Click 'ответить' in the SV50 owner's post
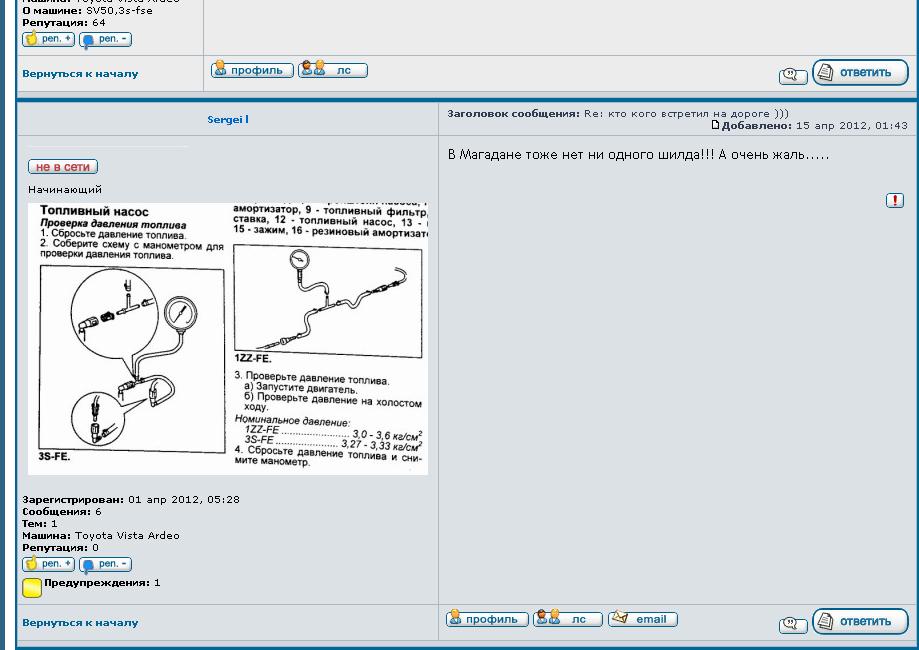This screenshot has height=650, width=919. (859, 72)
